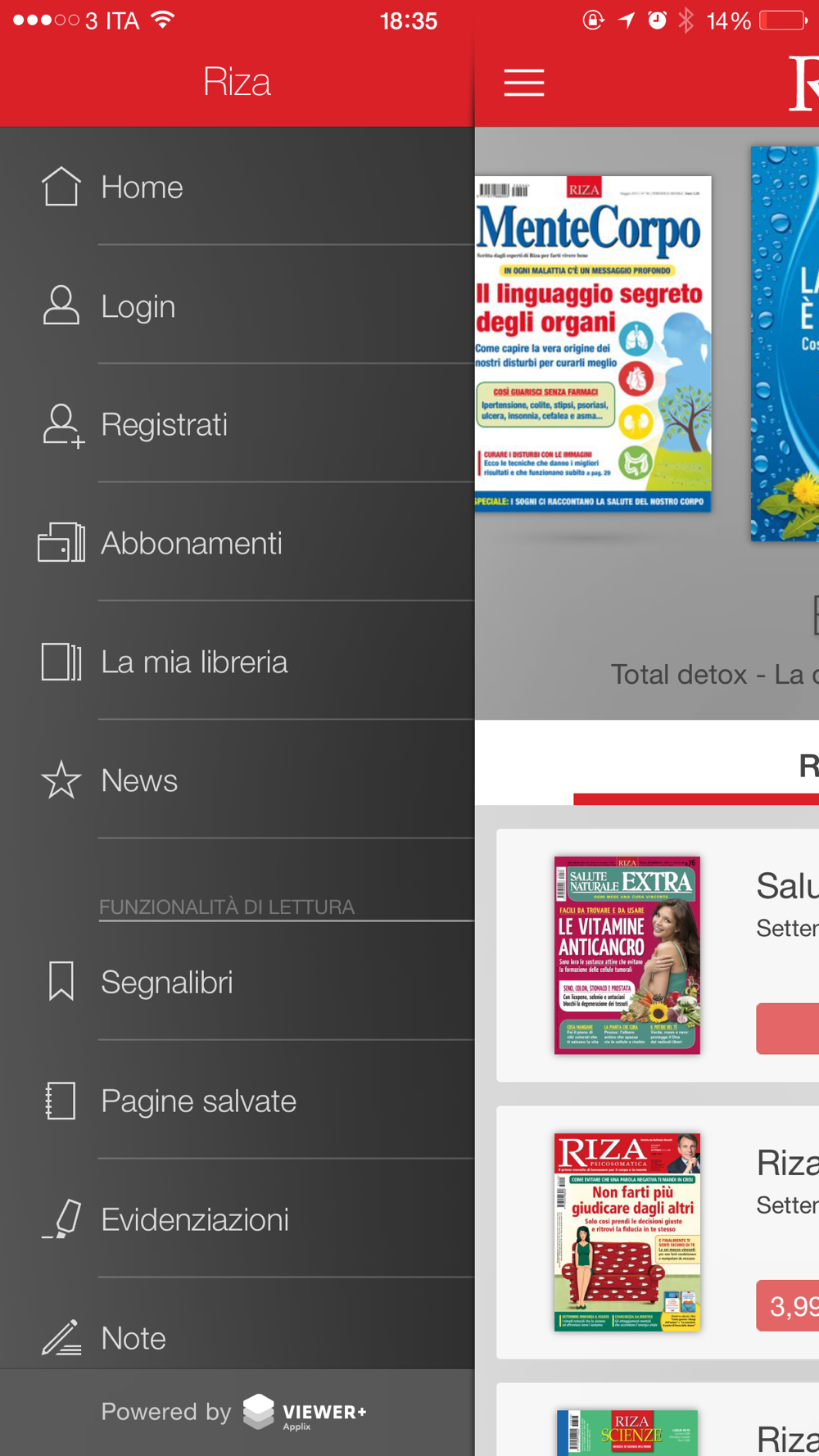
Task: Tap the Abbonamenti subscriptions icon
Action: (61, 543)
